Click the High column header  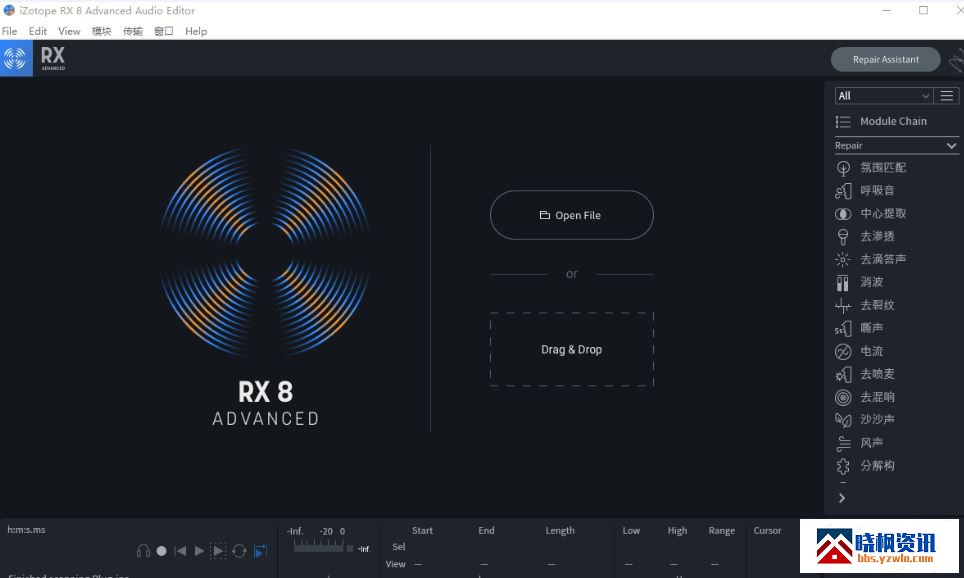pos(677,531)
